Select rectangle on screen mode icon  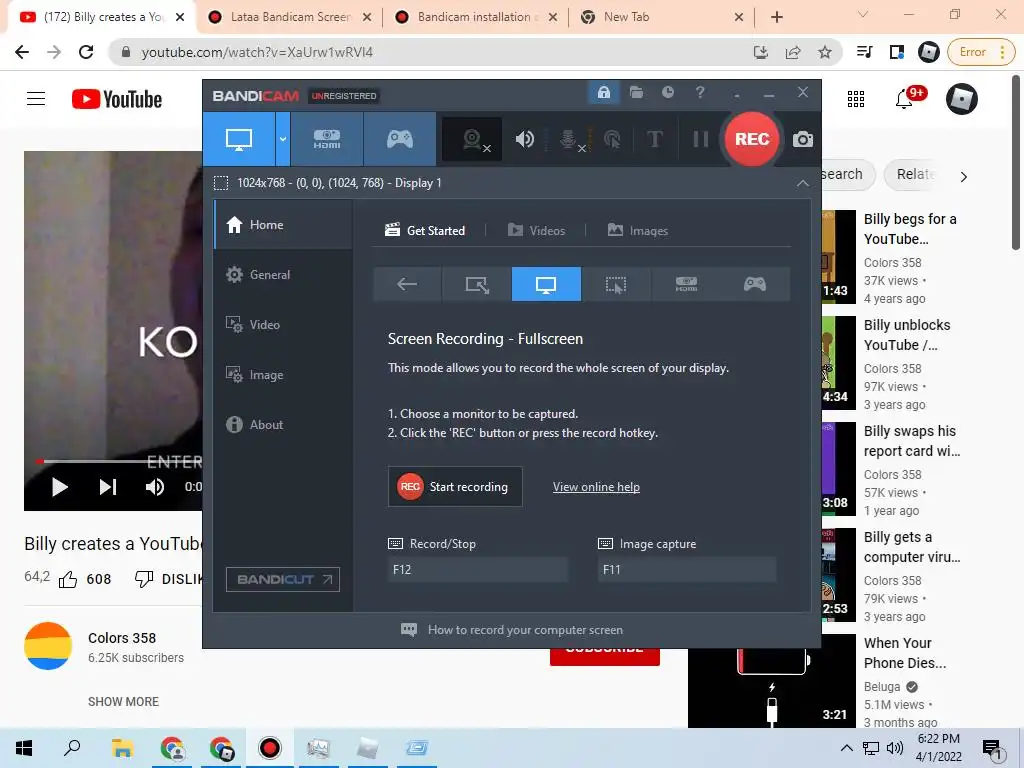tap(477, 284)
